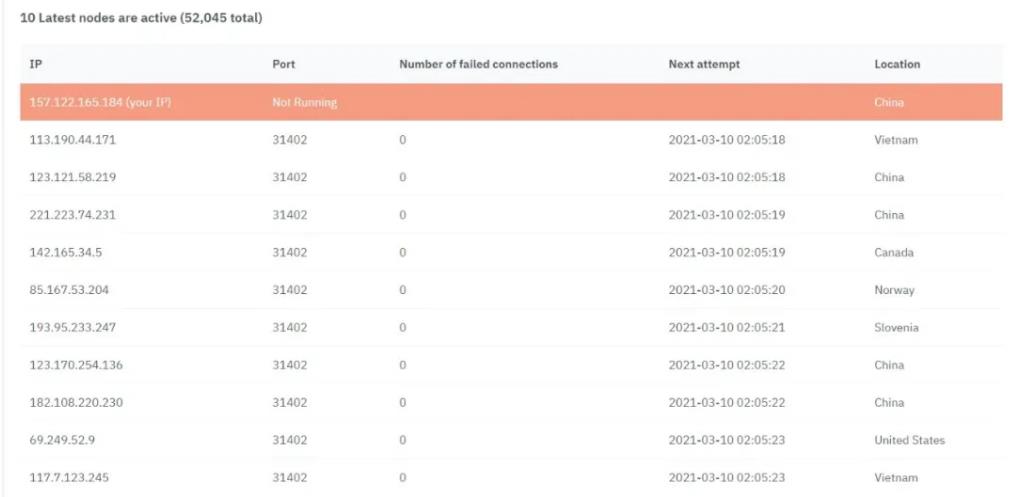The width and height of the screenshot is (1012, 497).
Task: Click the Not Running port status
Action: point(305,102)
